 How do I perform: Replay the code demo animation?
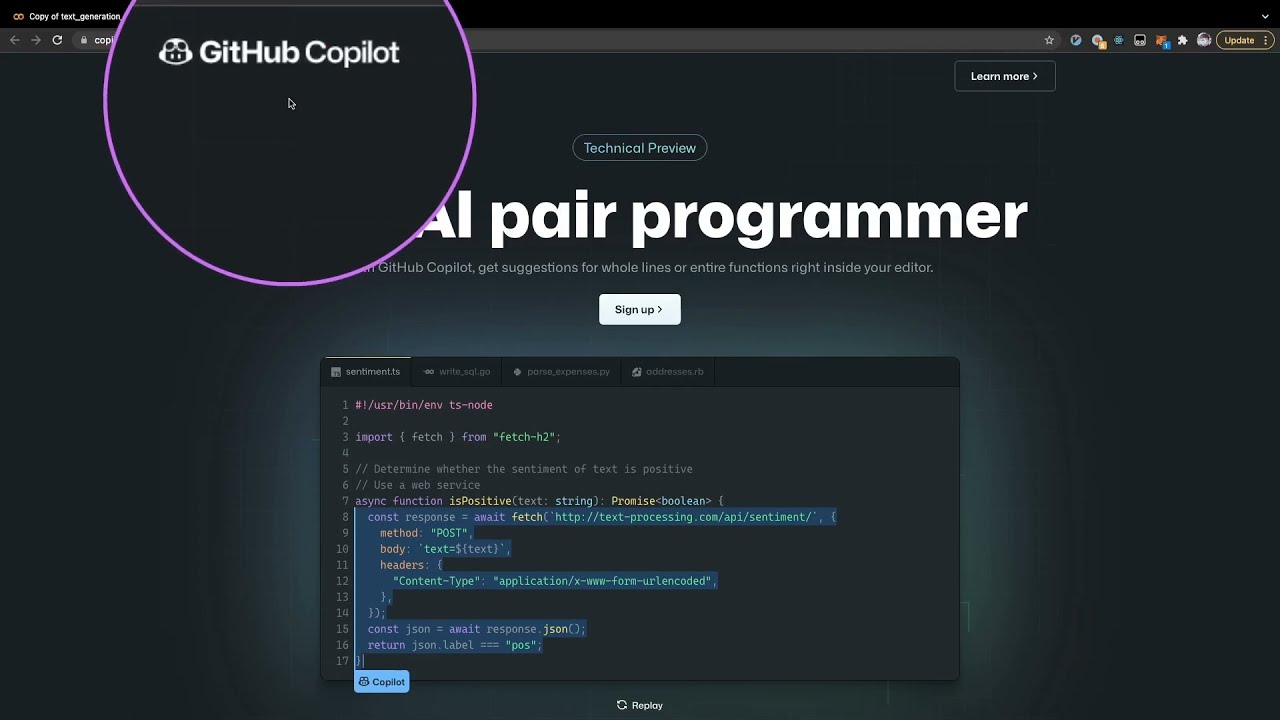[x=640, y=705]
